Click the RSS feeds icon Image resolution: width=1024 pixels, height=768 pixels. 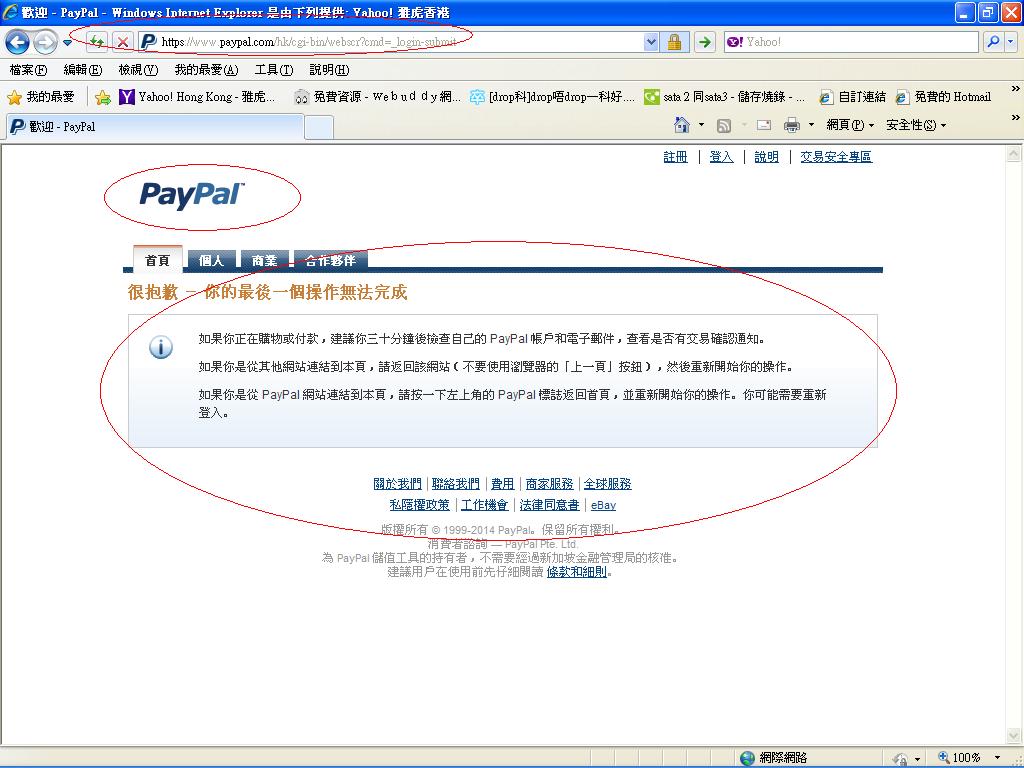[x=724, y=125]
